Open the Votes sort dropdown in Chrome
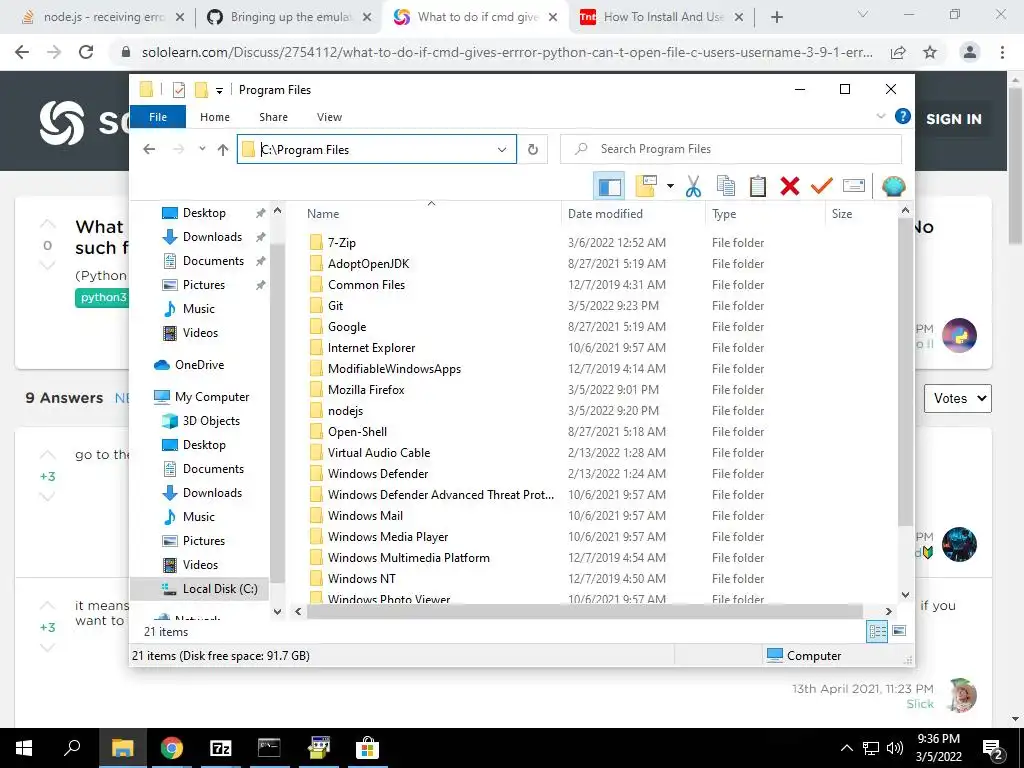 (x=957, y=398)
